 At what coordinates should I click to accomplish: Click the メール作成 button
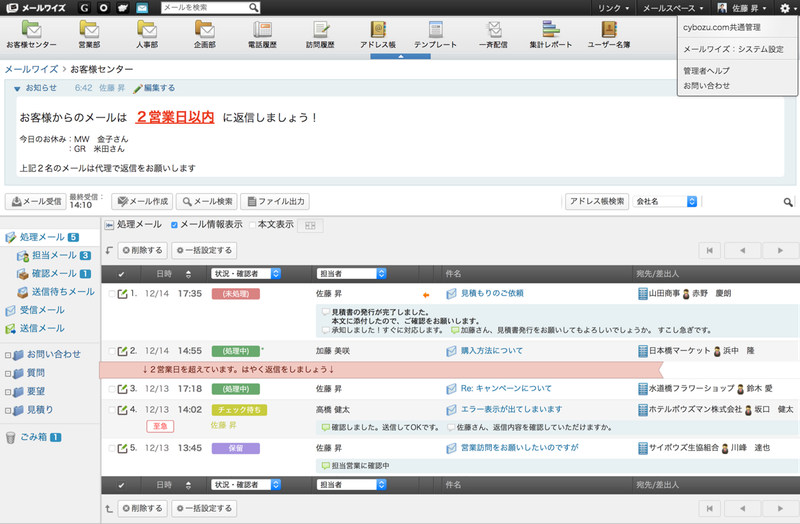pyautogui.click(x=142, y=202)
